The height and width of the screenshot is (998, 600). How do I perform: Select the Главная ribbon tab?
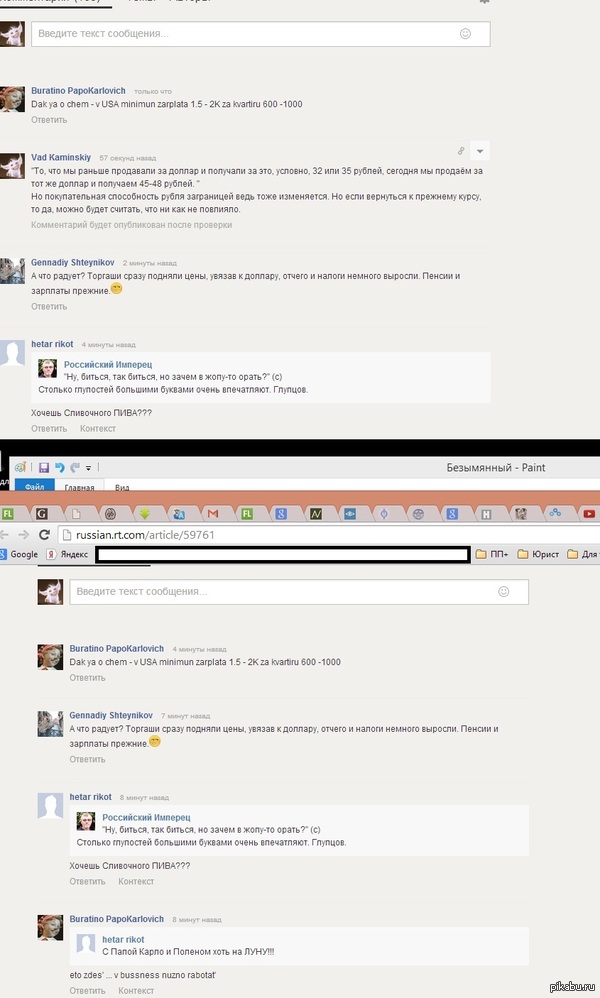point(79,488)
